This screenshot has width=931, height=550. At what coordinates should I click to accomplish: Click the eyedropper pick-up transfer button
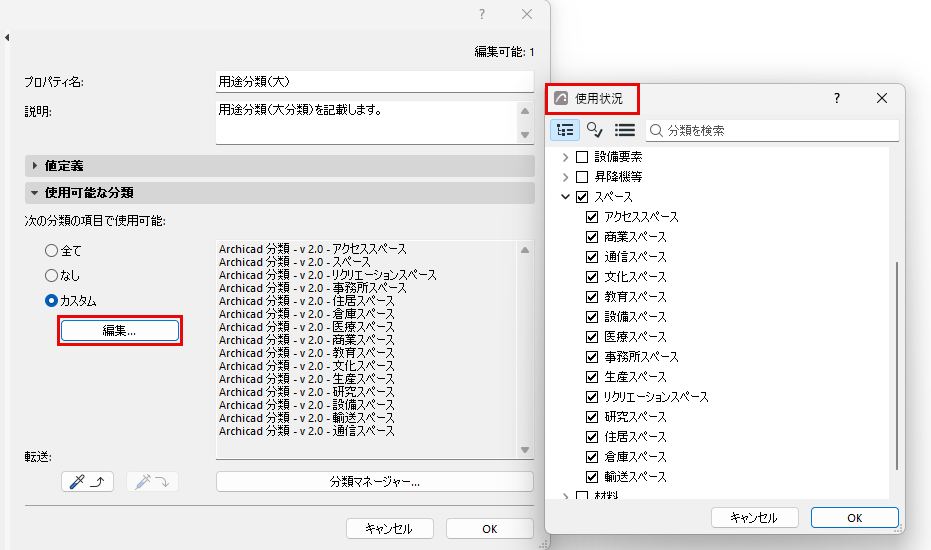point(87,482)
